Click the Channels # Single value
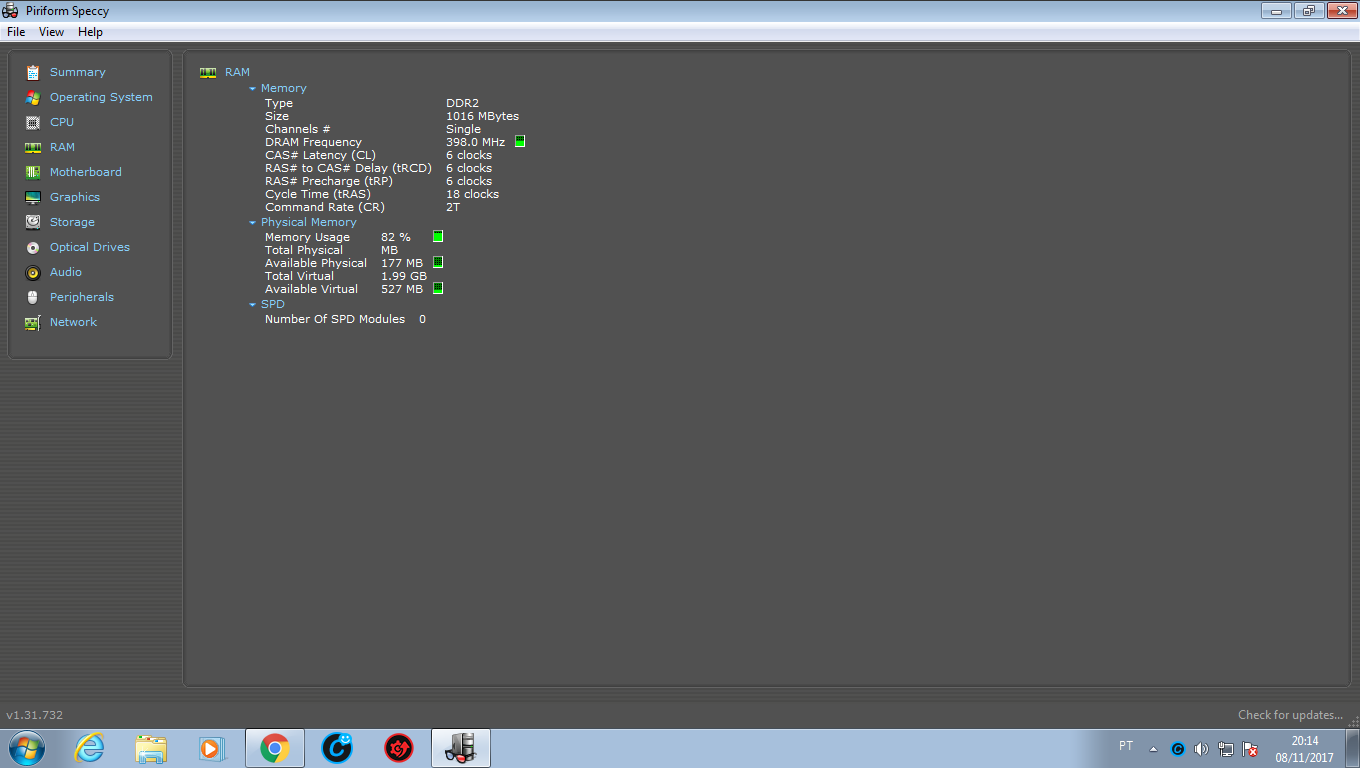The height and width of the screenshot is (768, 1360). pyautogui.click(x=463, y=129)
